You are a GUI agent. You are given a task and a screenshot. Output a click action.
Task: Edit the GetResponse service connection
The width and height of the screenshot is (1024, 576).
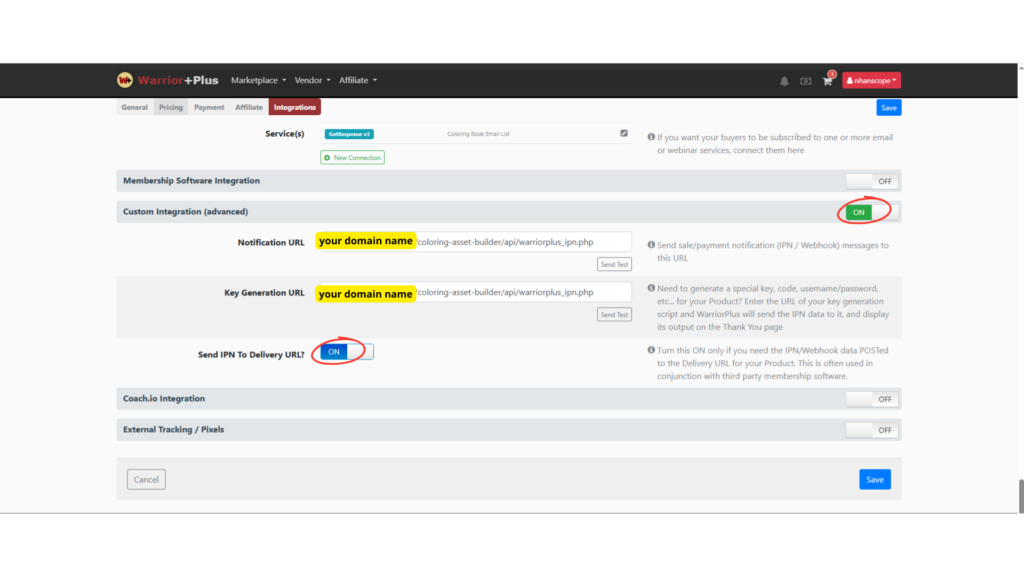pos(624,133)
